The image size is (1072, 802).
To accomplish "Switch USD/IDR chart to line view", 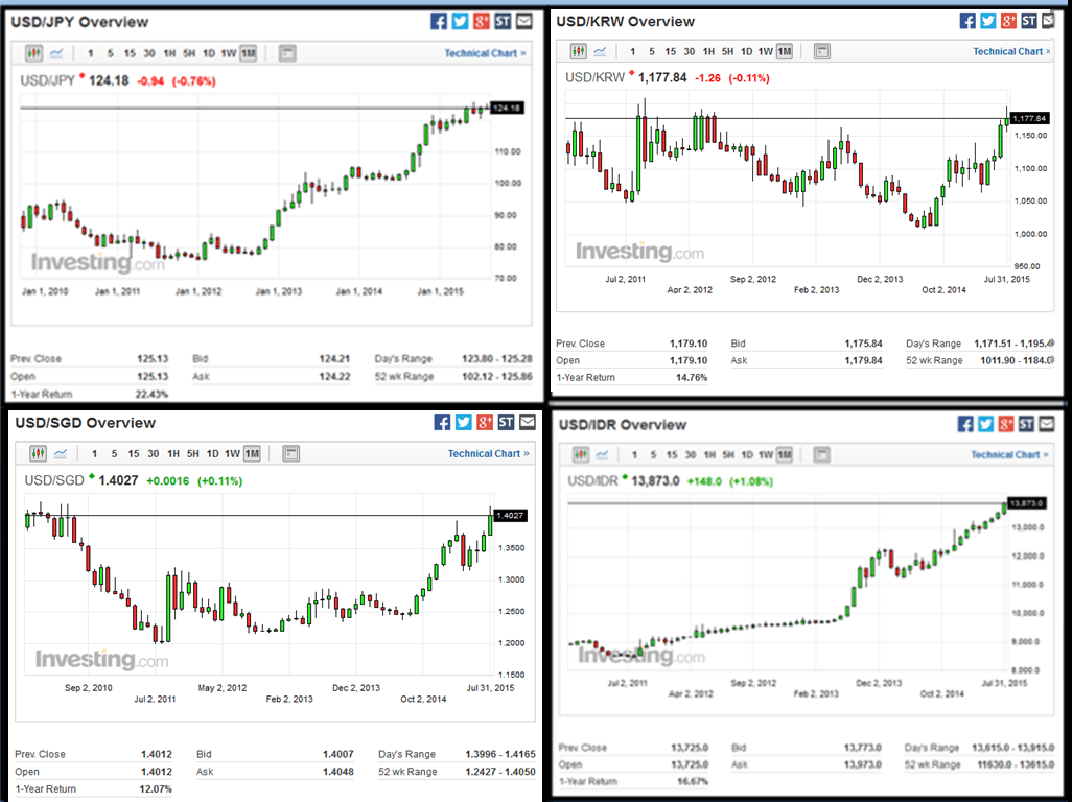I will pos(601,455).
